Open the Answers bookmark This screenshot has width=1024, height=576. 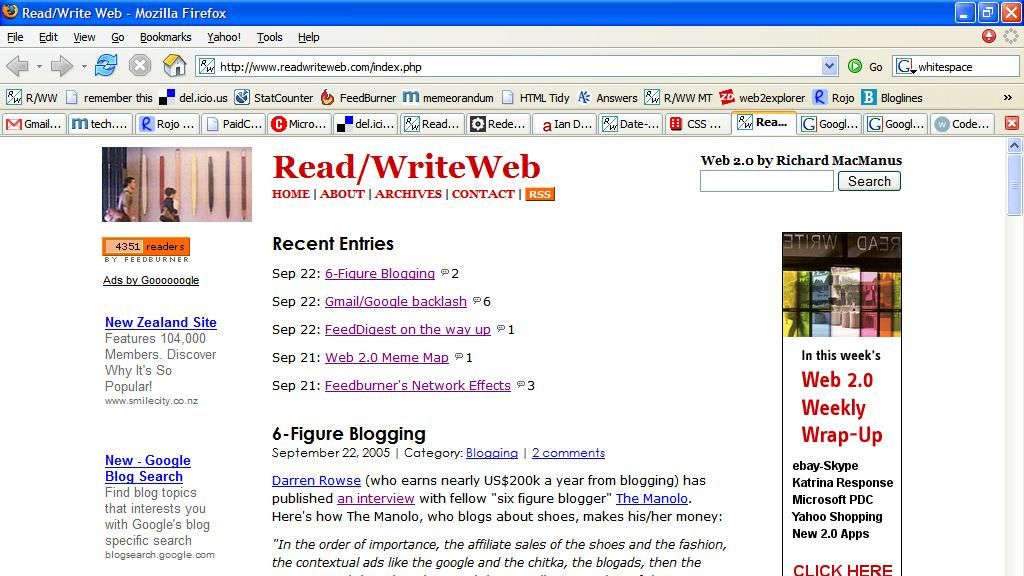point(607,98)
